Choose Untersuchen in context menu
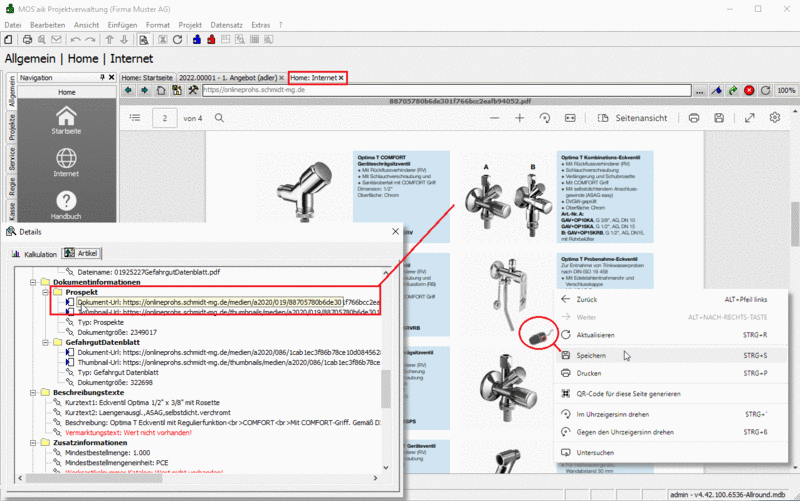Viewport: 800px width, 501px height. pos(670,452)
